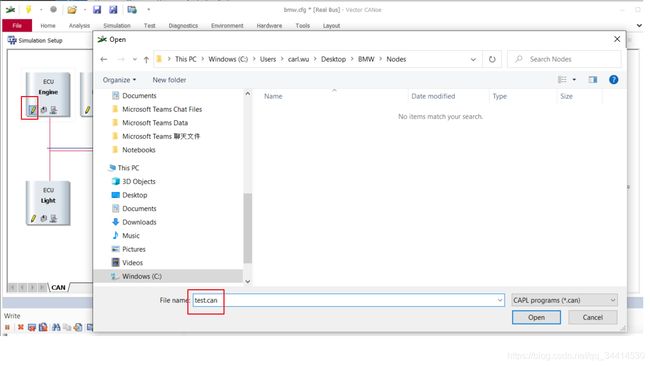Click the red X clear icon in Write toolbar
Image resolution: width=650 pixels, height=366 pixels.
[x=21, y=327]
